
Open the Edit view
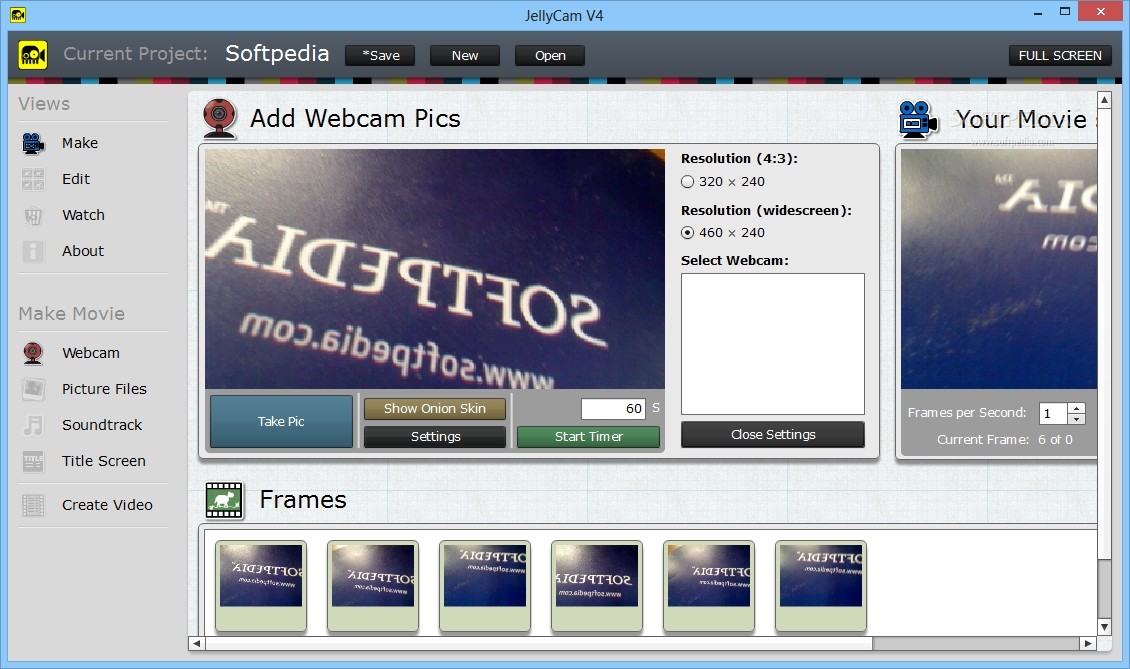[76, 179]
